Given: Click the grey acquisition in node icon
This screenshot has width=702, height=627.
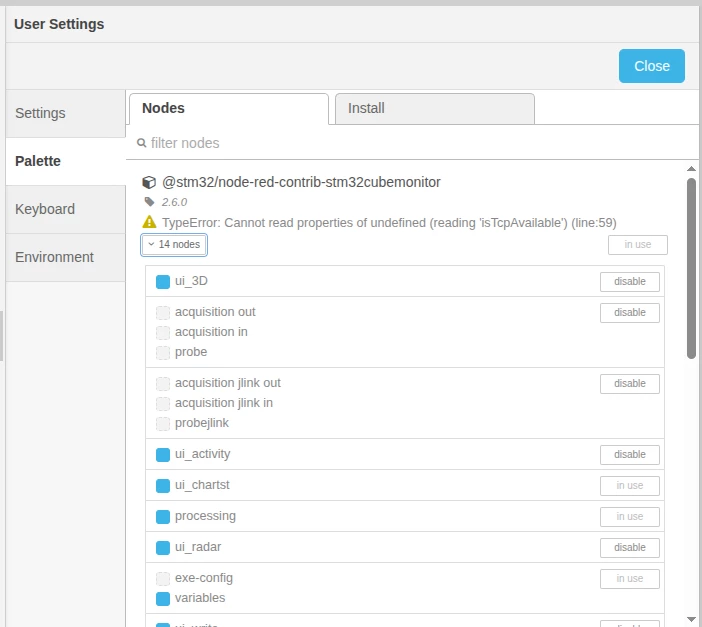Looking at the screenshot, I should click(x=163, y=332).
